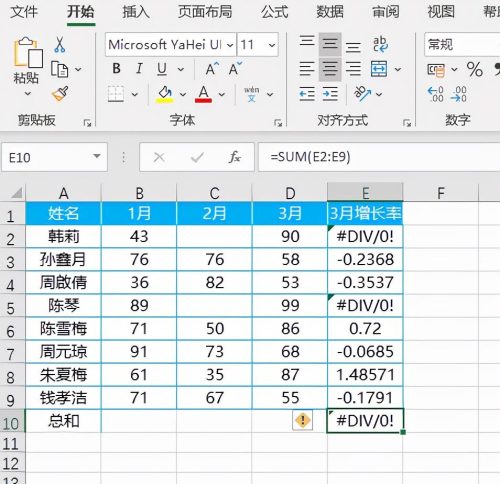500x484 pixels.
Task: Open the font size 11 dropdown
Action: click(x=272, y=45)
